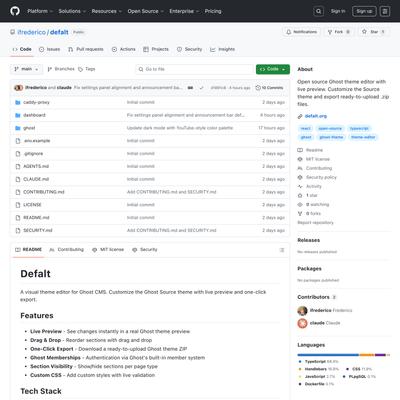Open the Open Source menu dropdown
Viewport: 400px width, 400px height.
pos(145,11)
